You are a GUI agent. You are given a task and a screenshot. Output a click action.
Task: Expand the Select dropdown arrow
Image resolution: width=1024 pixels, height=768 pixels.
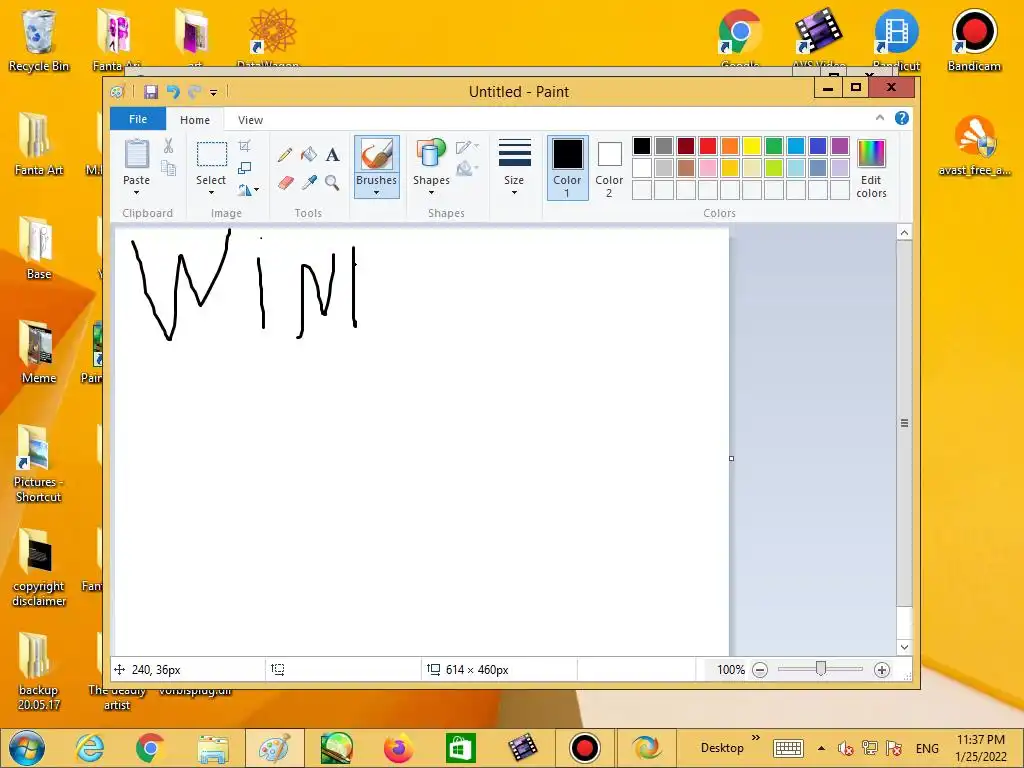pyautogui.click(x=211, y=193)
